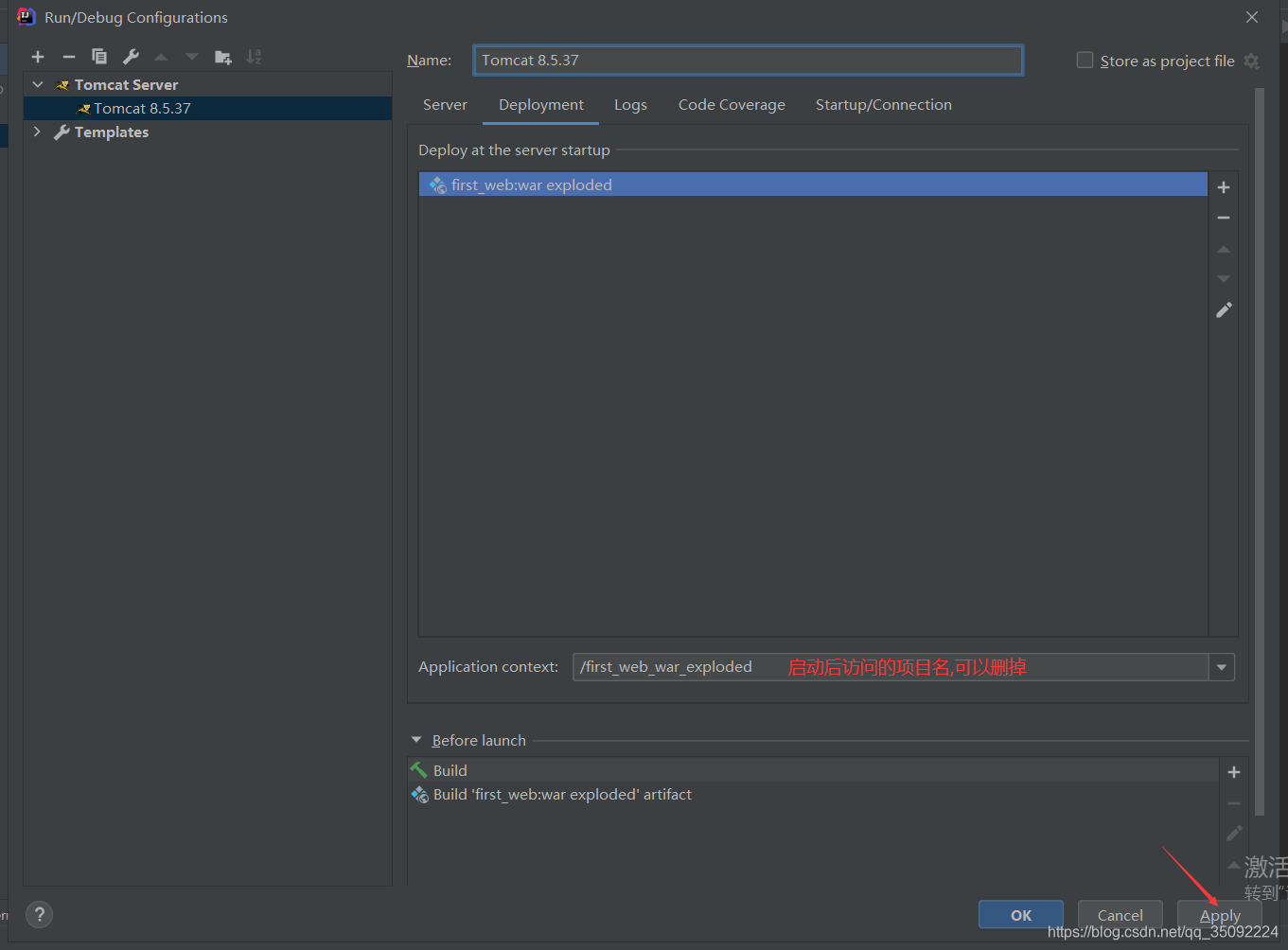Click the Cancel button
Viewport: 1288px width, 950px height.
(1120, 915)
